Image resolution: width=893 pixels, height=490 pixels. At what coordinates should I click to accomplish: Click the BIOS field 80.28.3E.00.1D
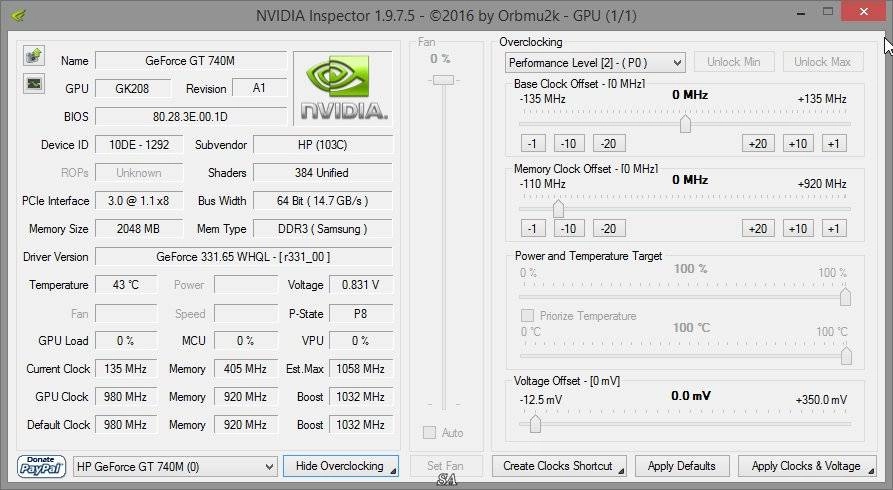tap(191, 116)
